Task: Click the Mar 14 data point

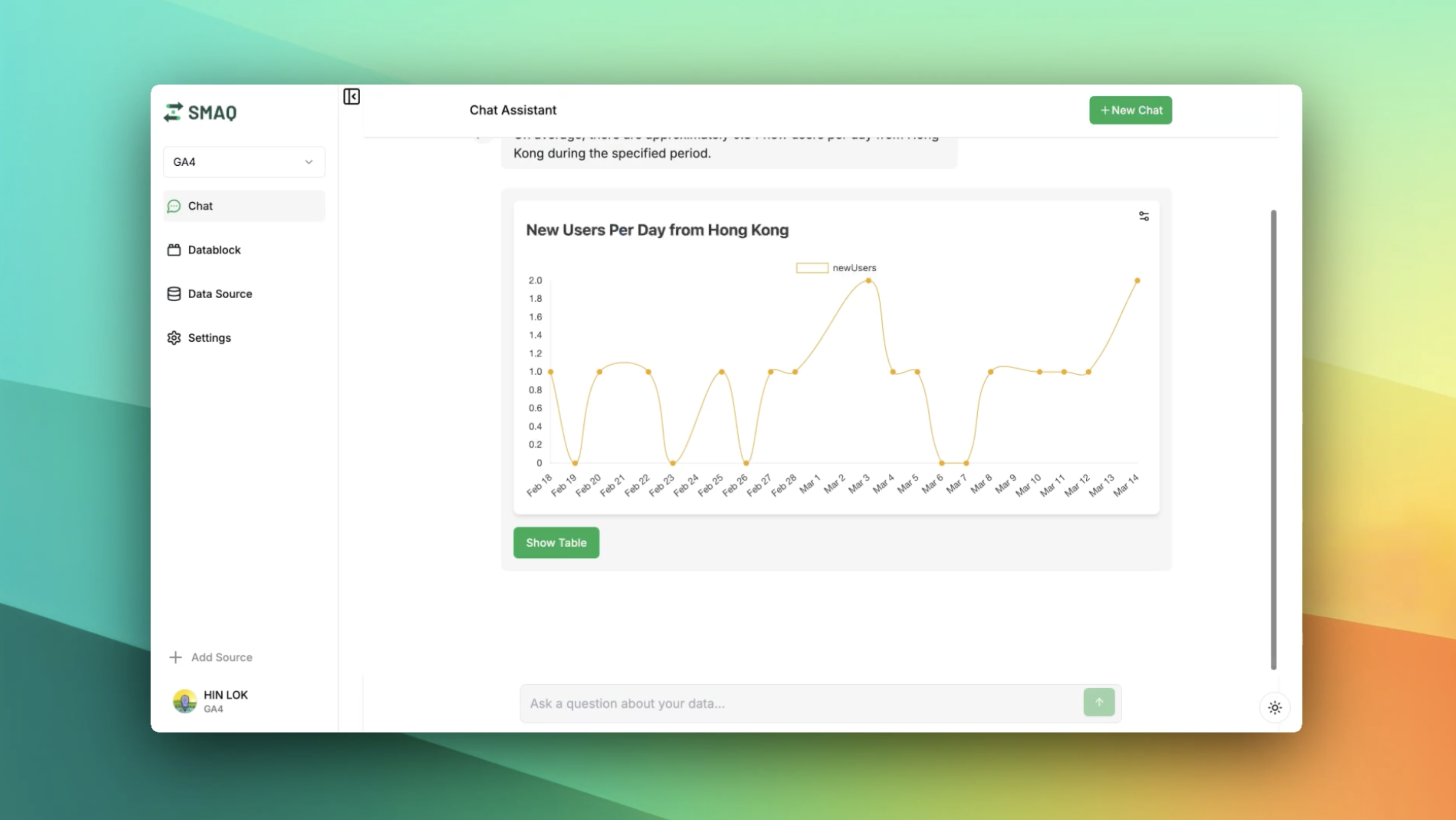Action: pos(1137,281)
